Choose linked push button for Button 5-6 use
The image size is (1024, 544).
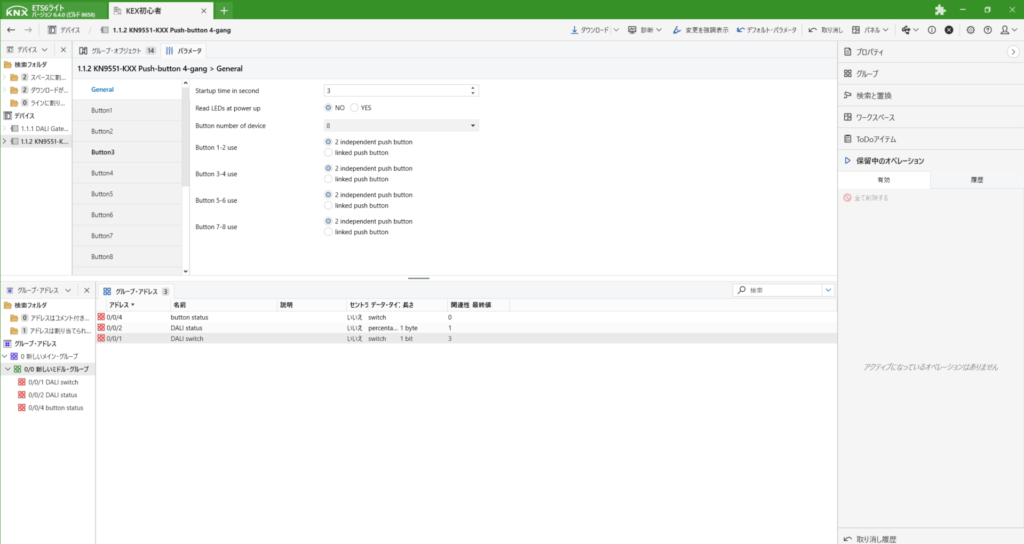tap(329, 205)
